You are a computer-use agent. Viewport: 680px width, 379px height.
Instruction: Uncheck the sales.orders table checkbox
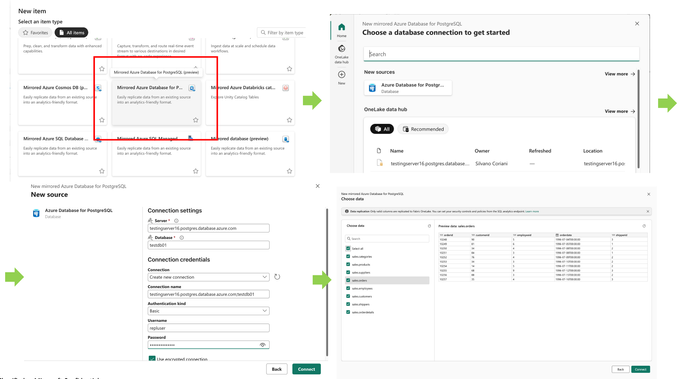click(348, 280)
